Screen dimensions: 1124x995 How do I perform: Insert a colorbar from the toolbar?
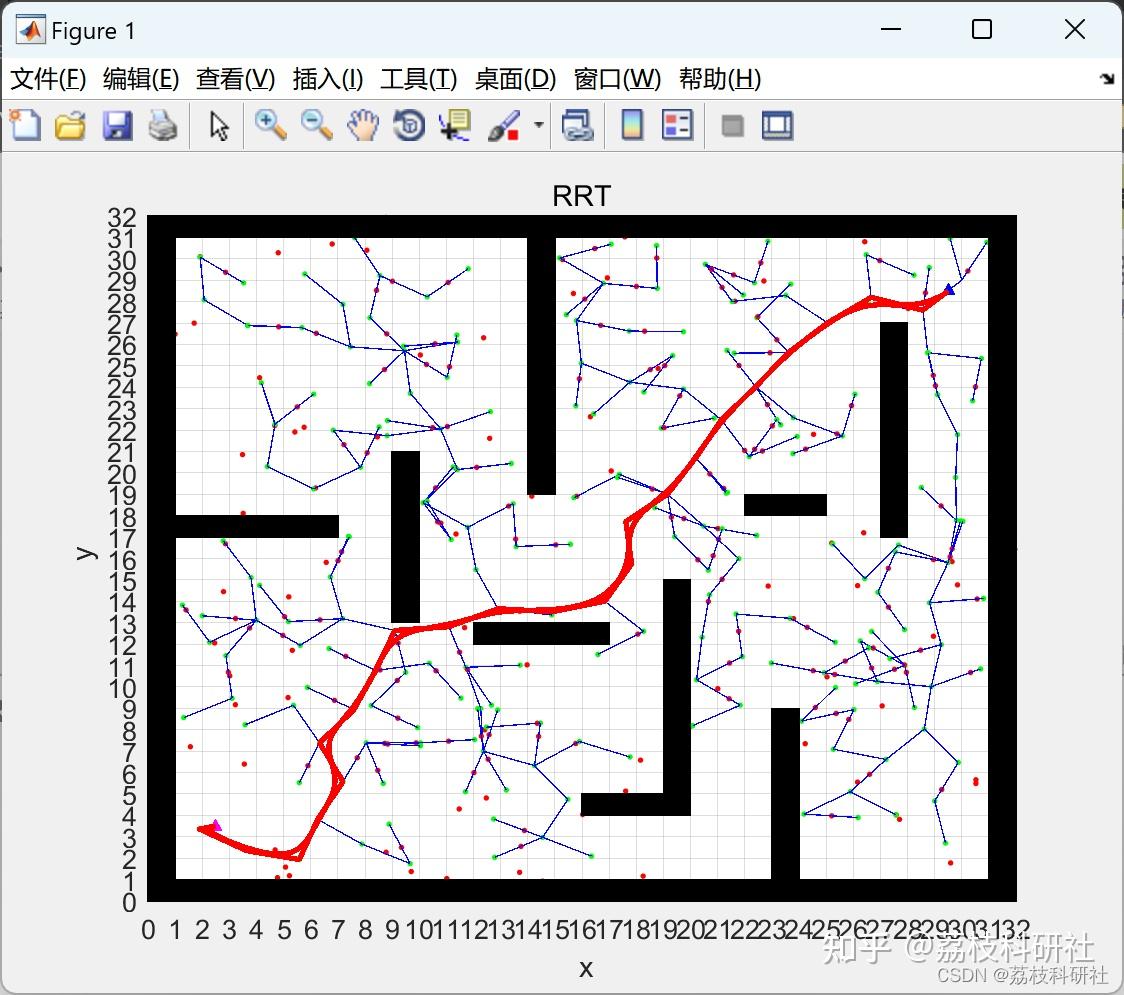click(x=632, y=125)
